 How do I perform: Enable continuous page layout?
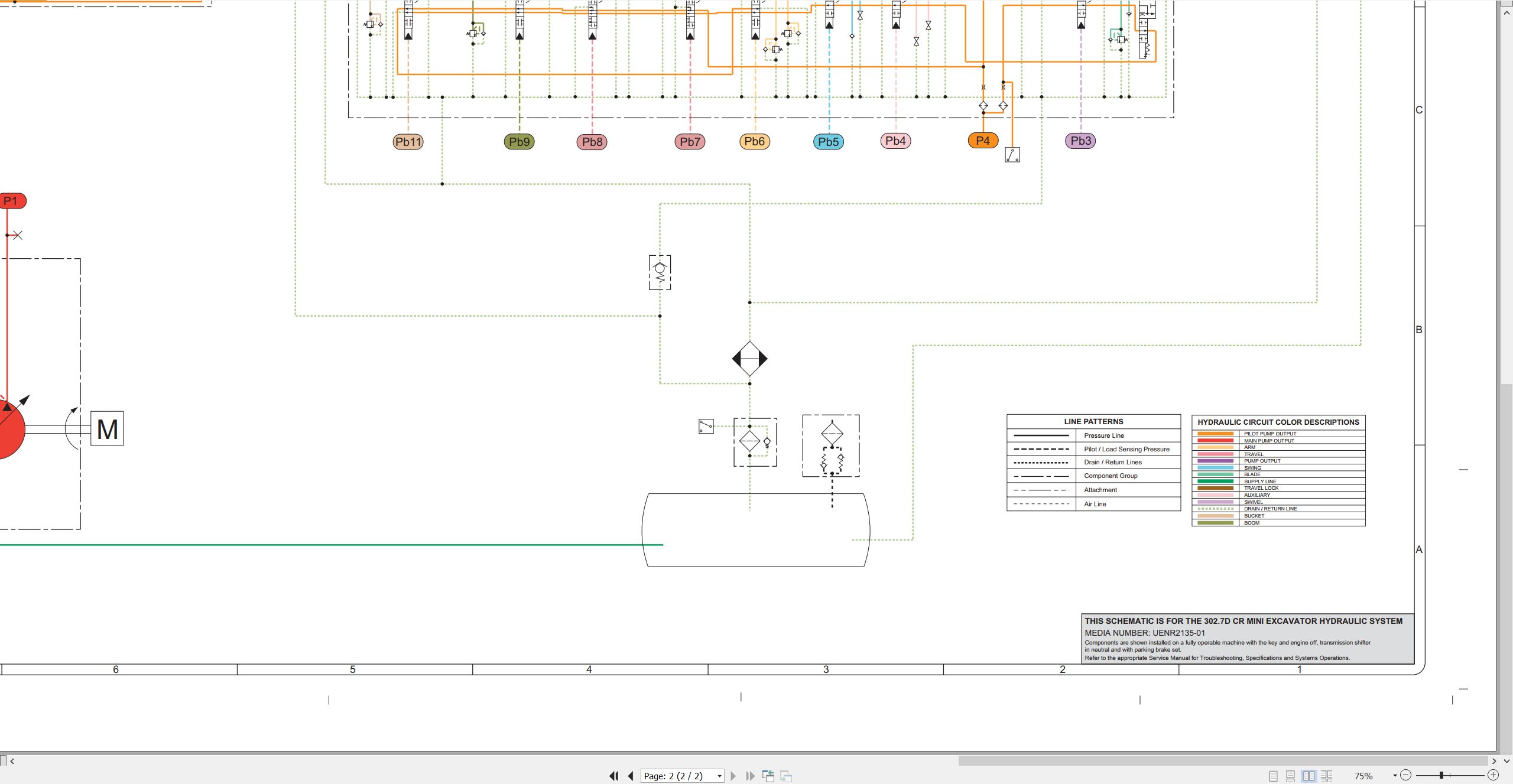(1291, 776)
